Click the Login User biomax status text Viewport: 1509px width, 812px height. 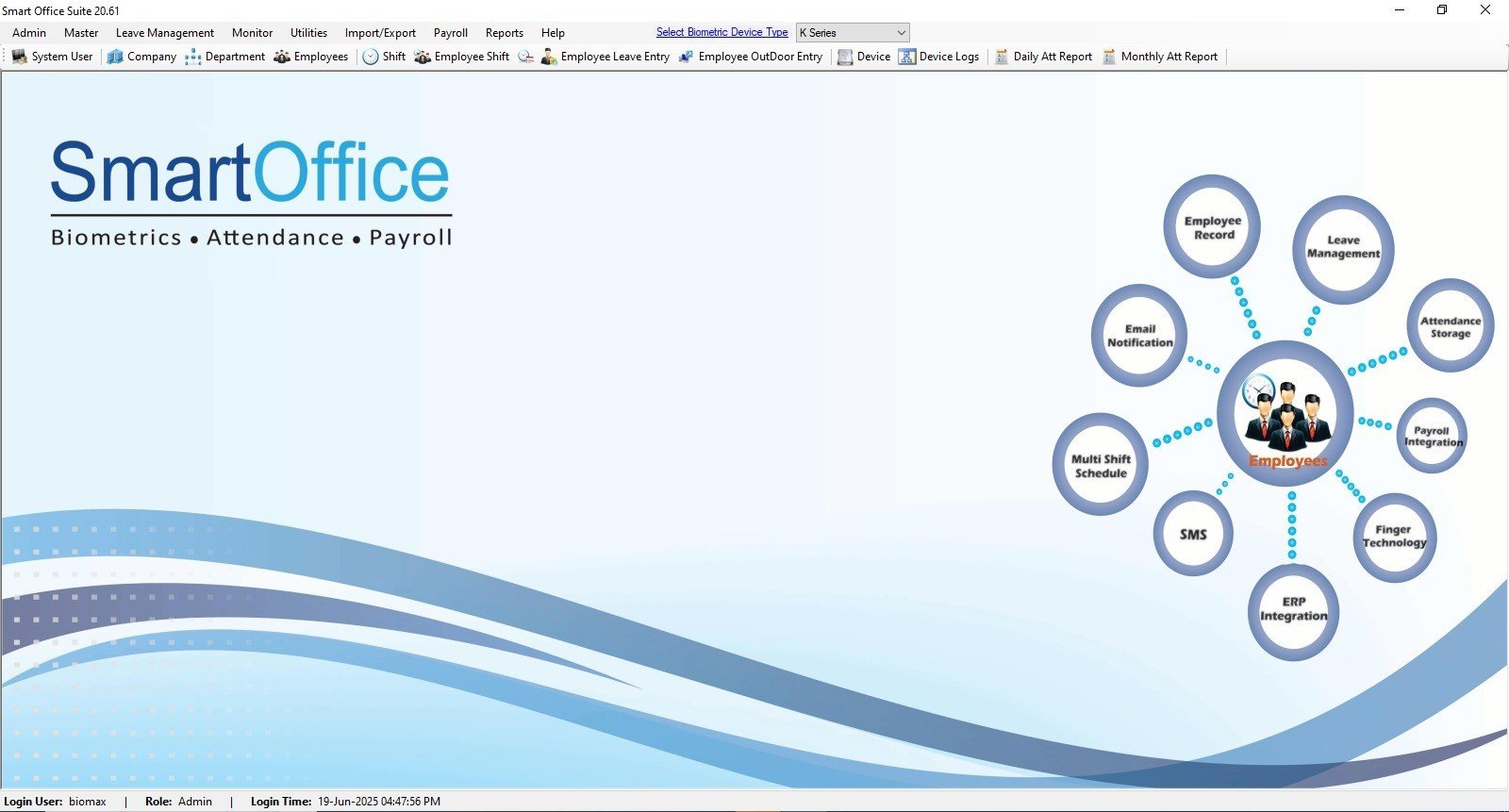click(55, 802)
